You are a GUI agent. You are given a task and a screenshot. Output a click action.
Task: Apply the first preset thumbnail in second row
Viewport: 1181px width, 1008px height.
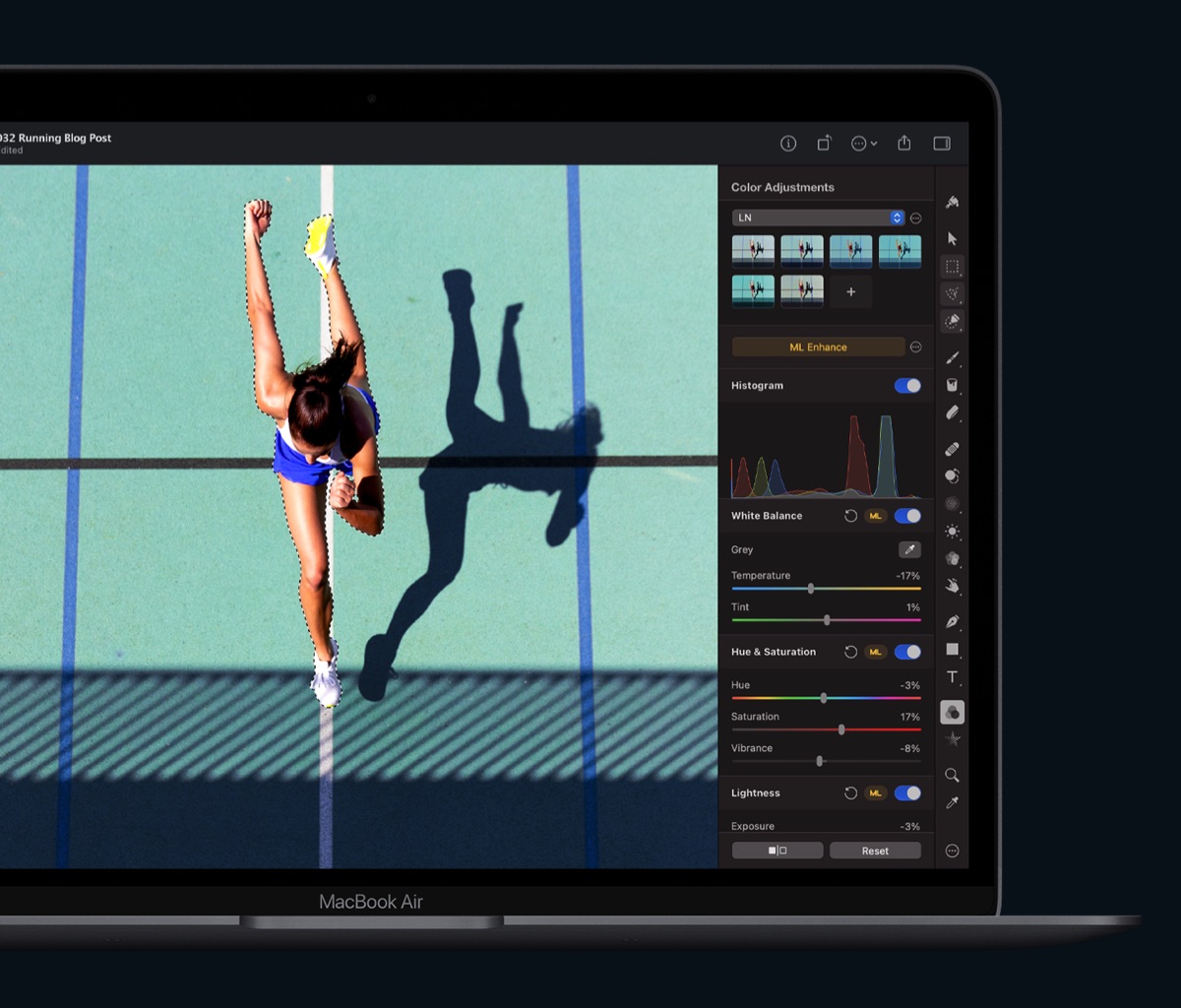[753, 291]
